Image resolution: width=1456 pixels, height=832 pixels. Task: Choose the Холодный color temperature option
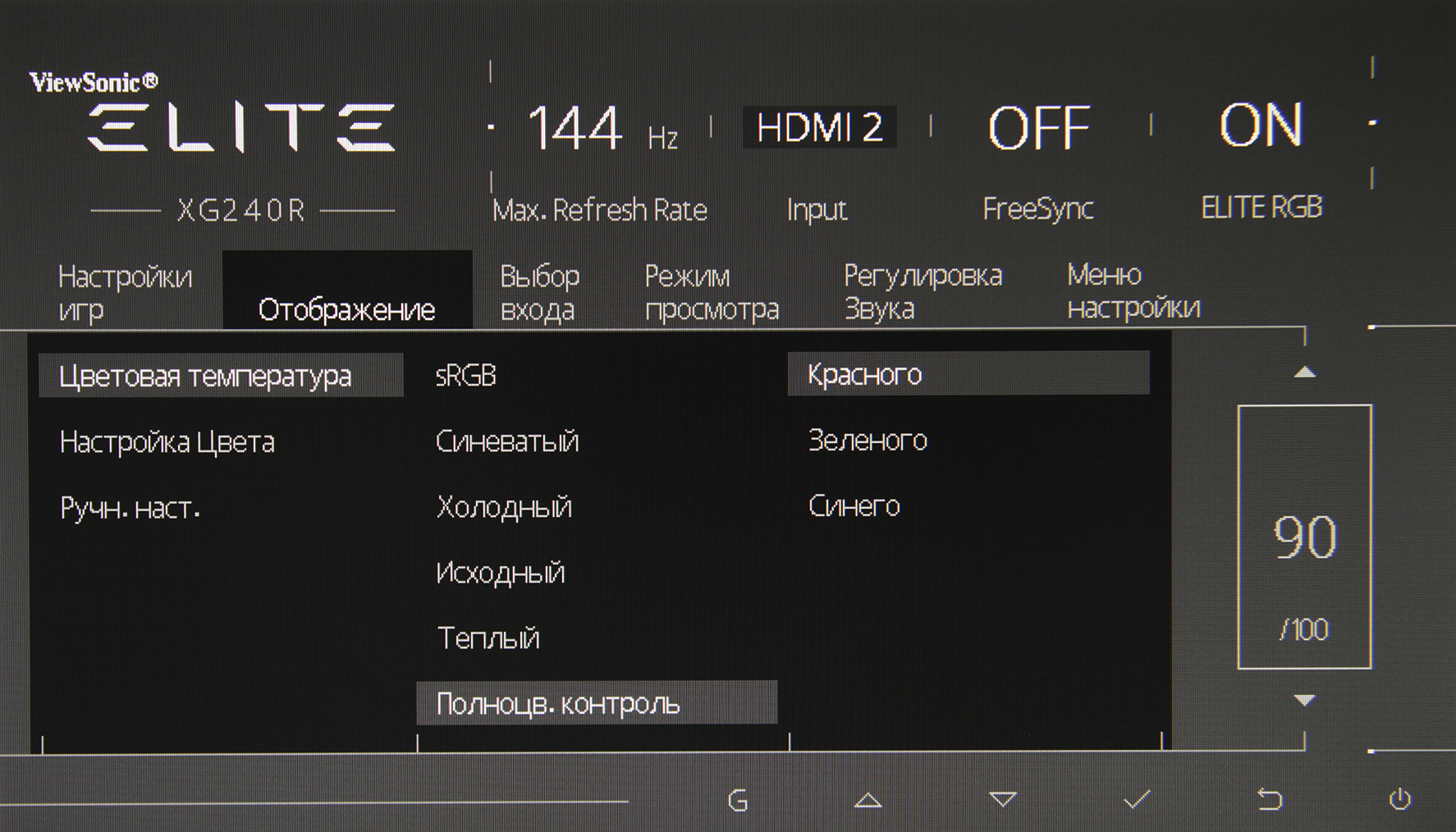point(504,507)
